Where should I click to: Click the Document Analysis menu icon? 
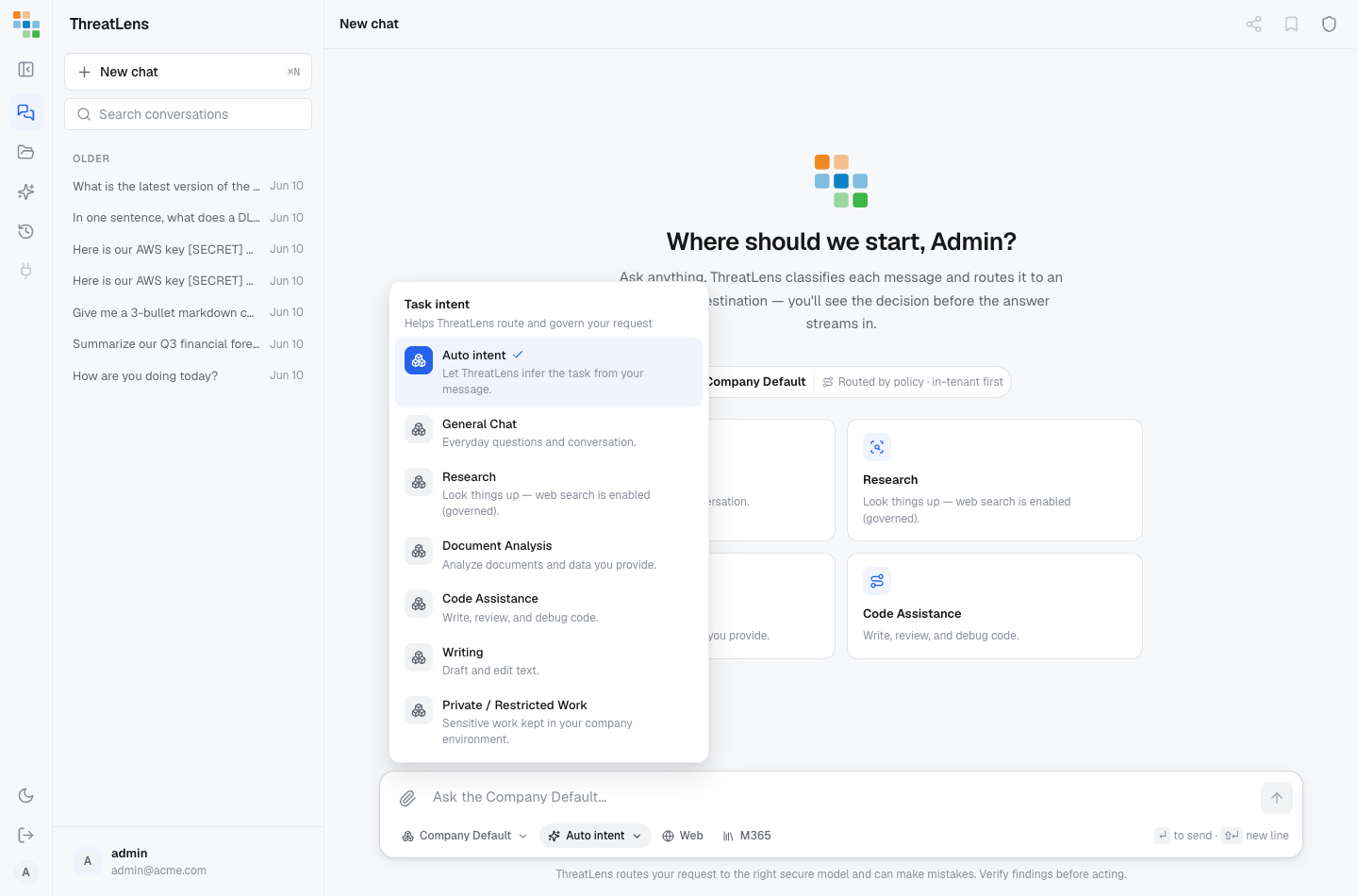[419, 551]
